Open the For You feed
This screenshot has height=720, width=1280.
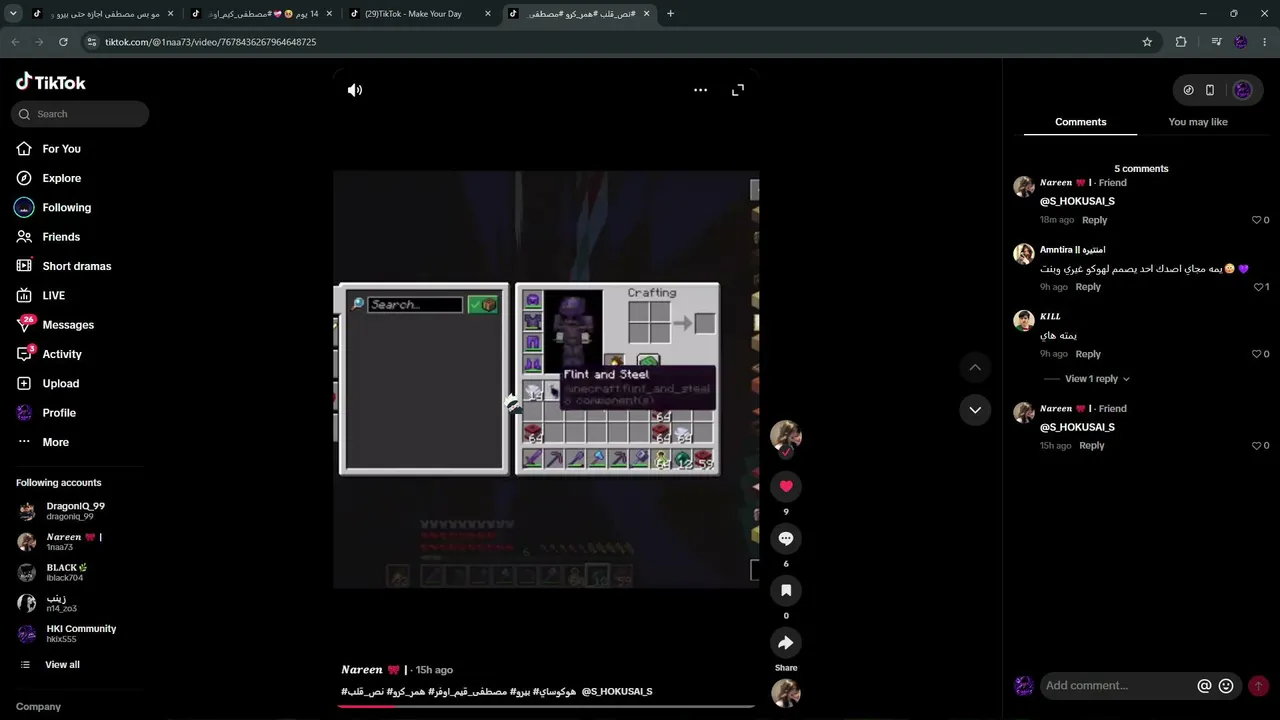click(x=61, y=149)
